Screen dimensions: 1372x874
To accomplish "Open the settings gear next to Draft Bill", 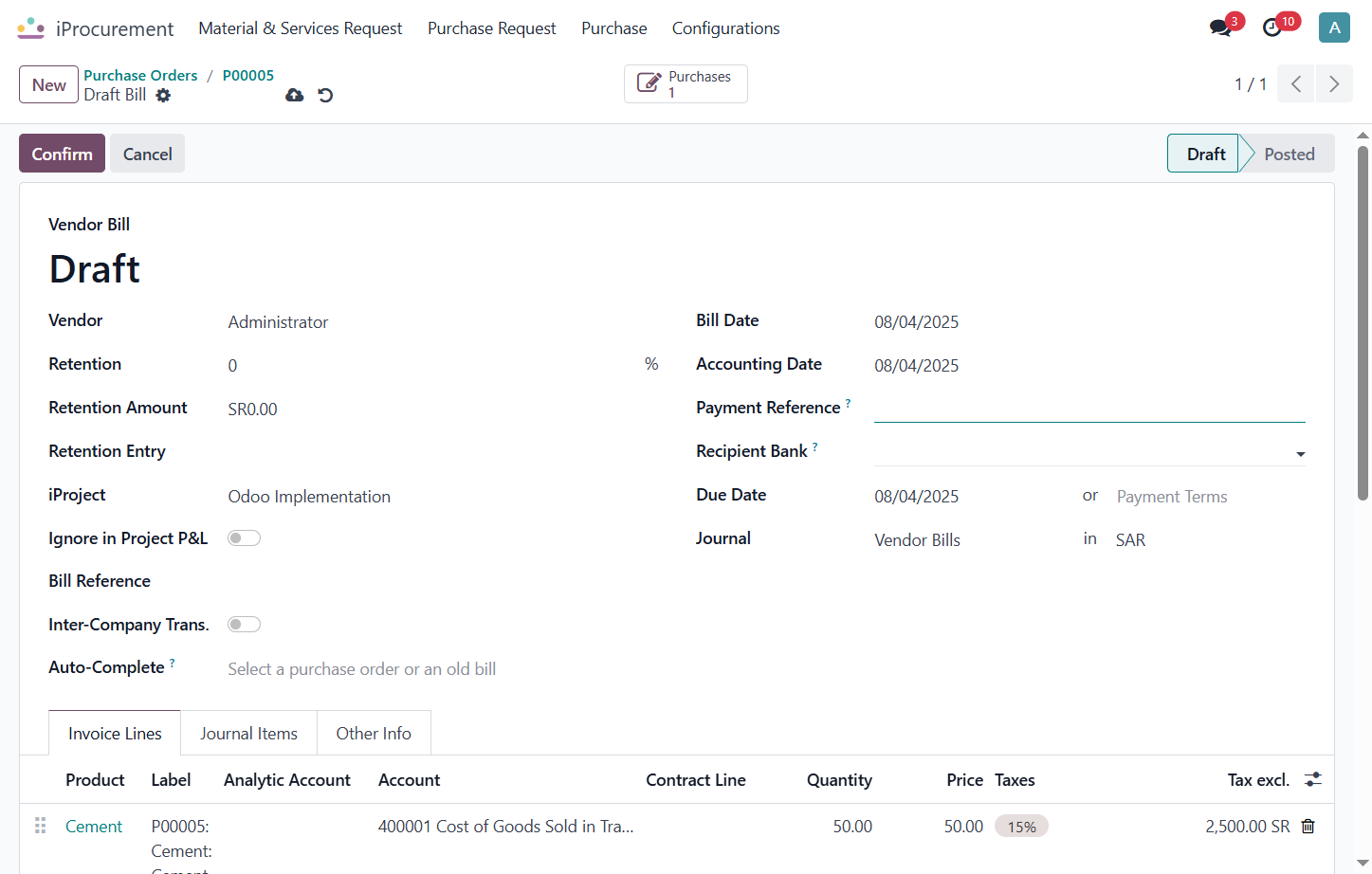I will coord(163,95).
